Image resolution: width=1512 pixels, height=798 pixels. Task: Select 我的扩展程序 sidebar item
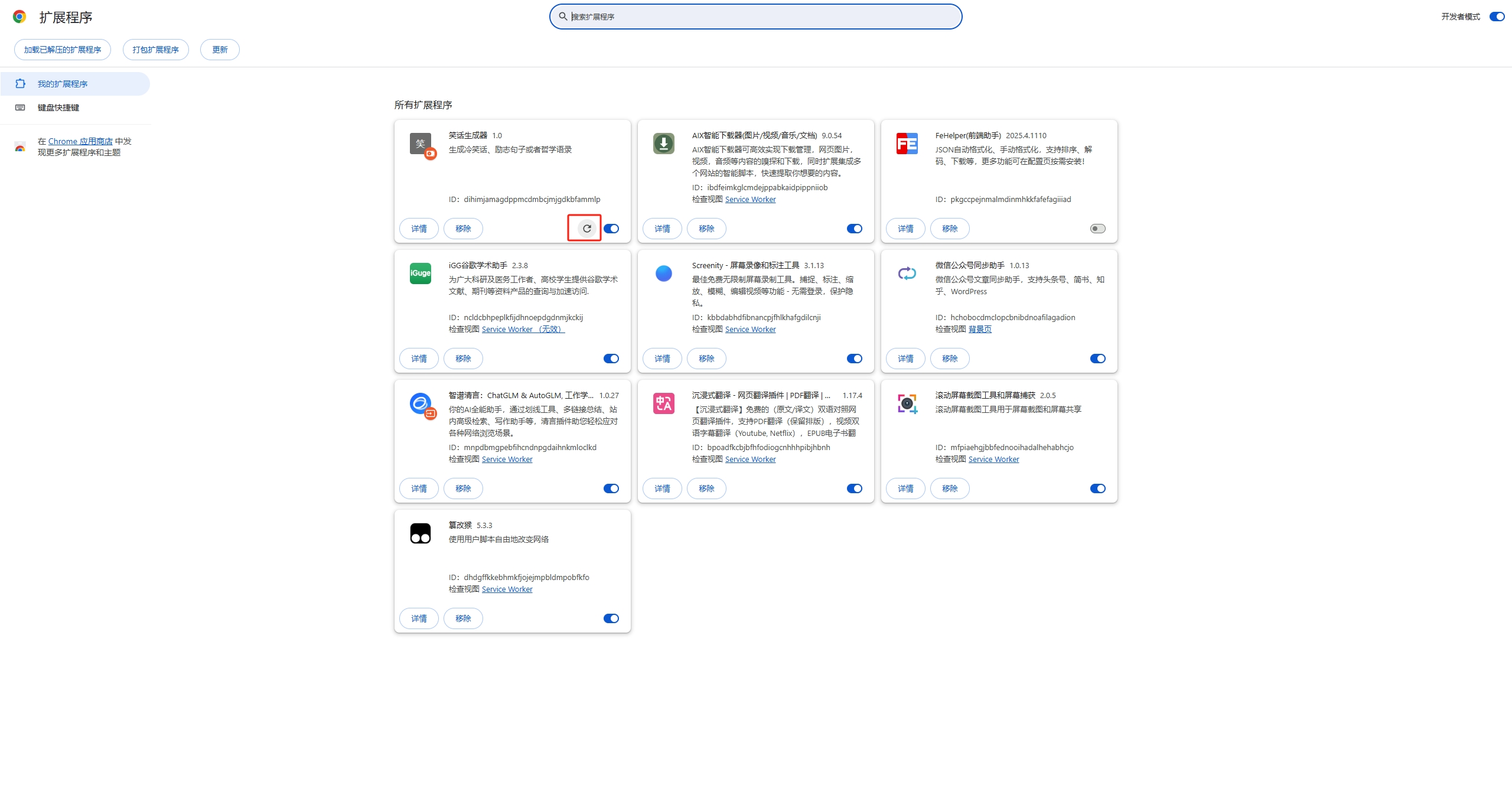pyautogui.click(x=63, y=84)
